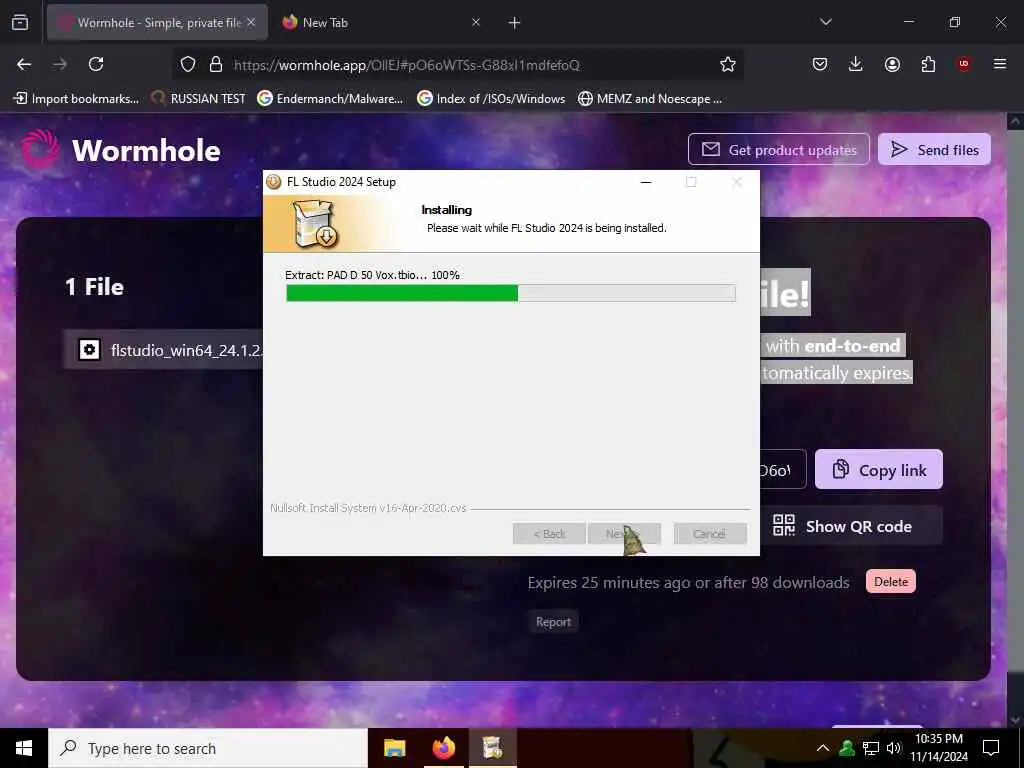Click the share link text field
This screenshot has height=768, width=1024.
[x=783, y=470]
